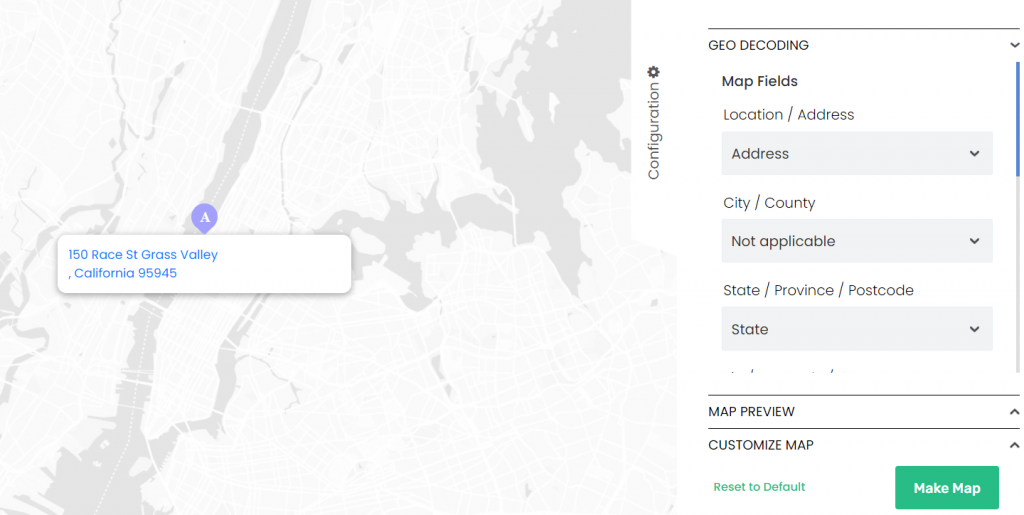Click the map marker pin labeled A

tap(204, 216)
